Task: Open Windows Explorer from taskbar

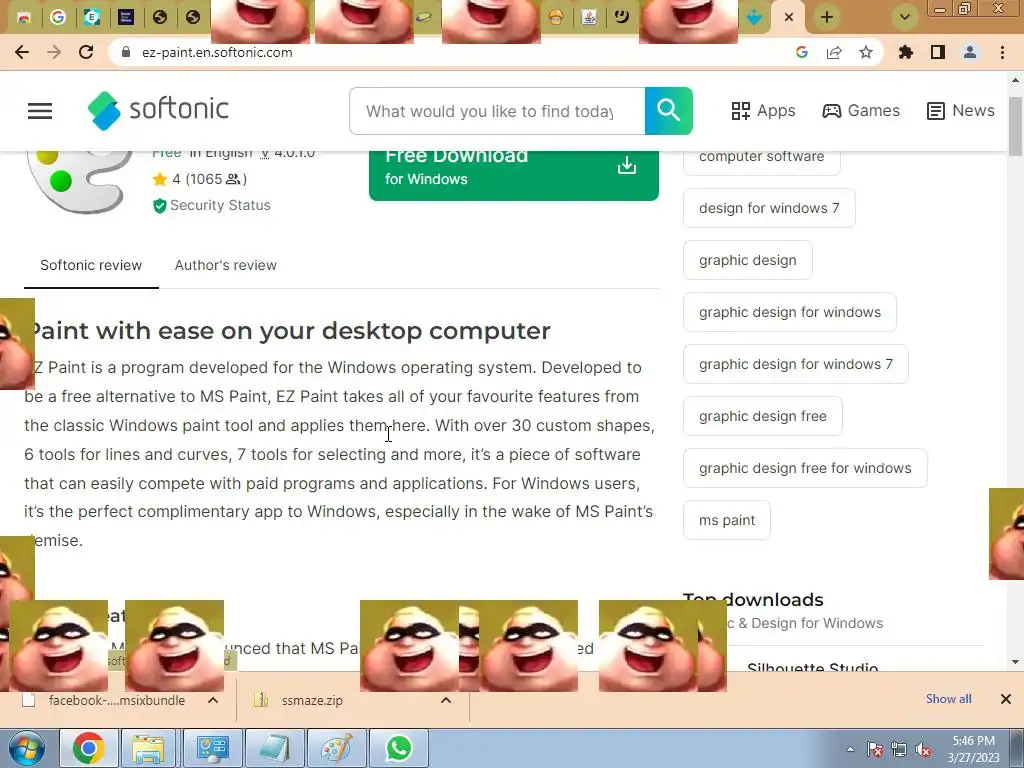Action: point(148,748)
